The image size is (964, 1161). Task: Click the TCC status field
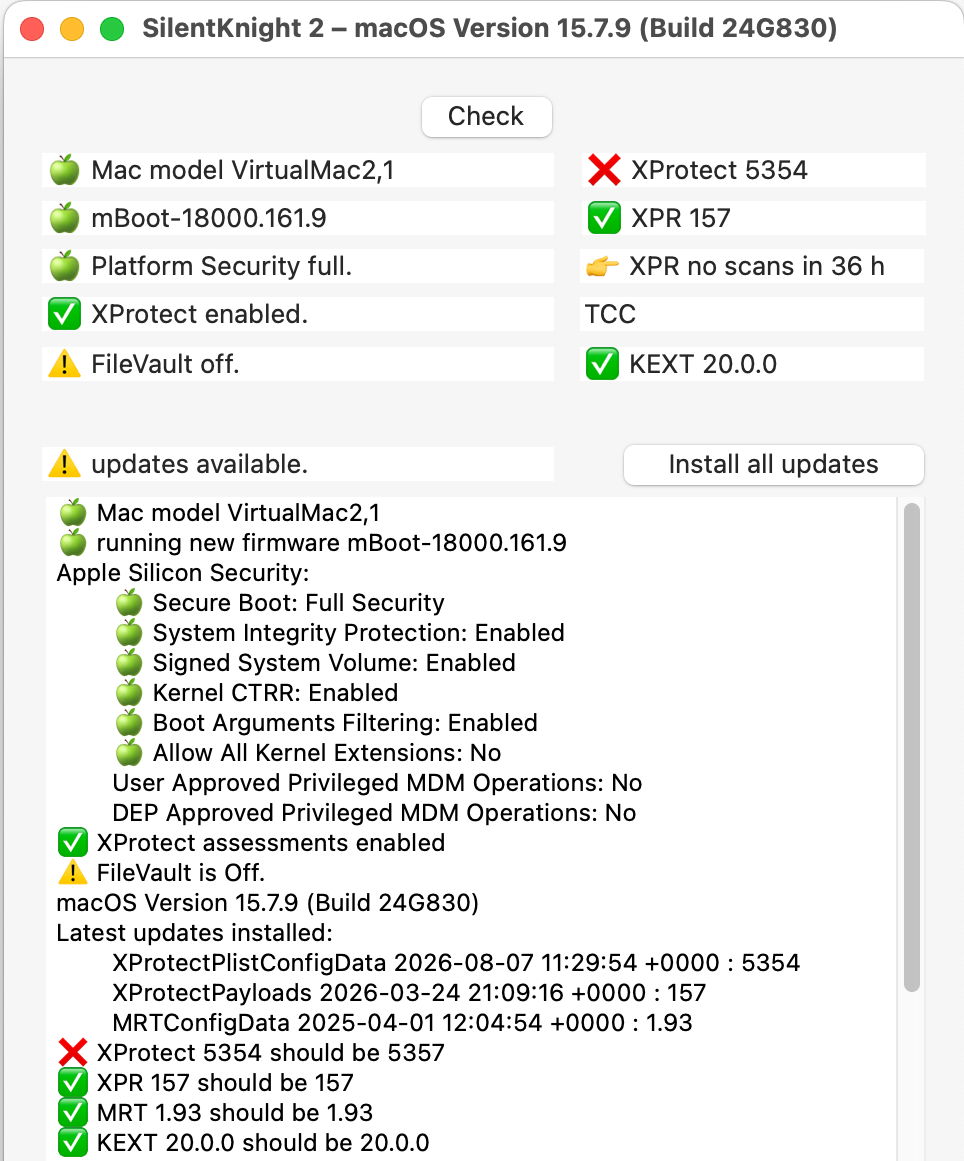pos(752,314)
